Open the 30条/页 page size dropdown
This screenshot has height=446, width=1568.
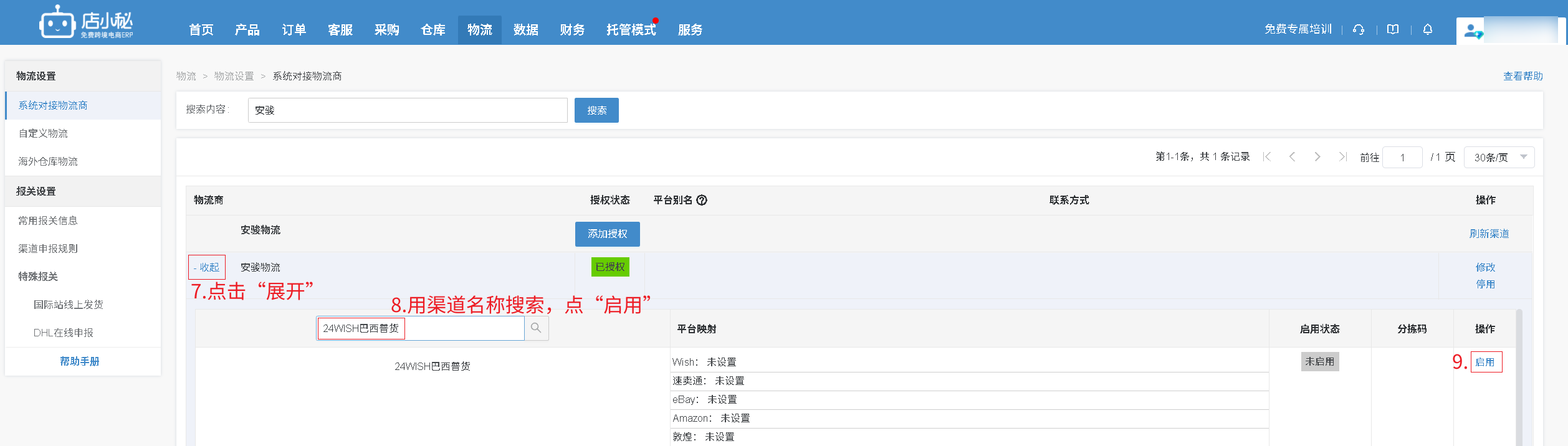[x=1499, y=158]
